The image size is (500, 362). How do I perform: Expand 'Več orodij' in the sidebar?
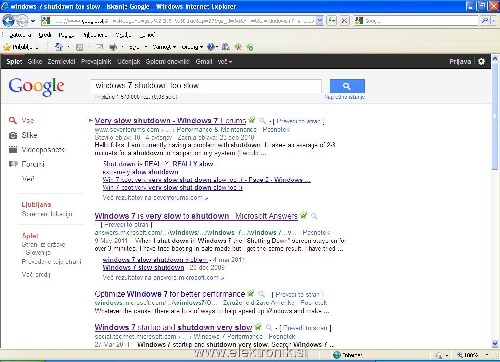(x=36, y=274)
